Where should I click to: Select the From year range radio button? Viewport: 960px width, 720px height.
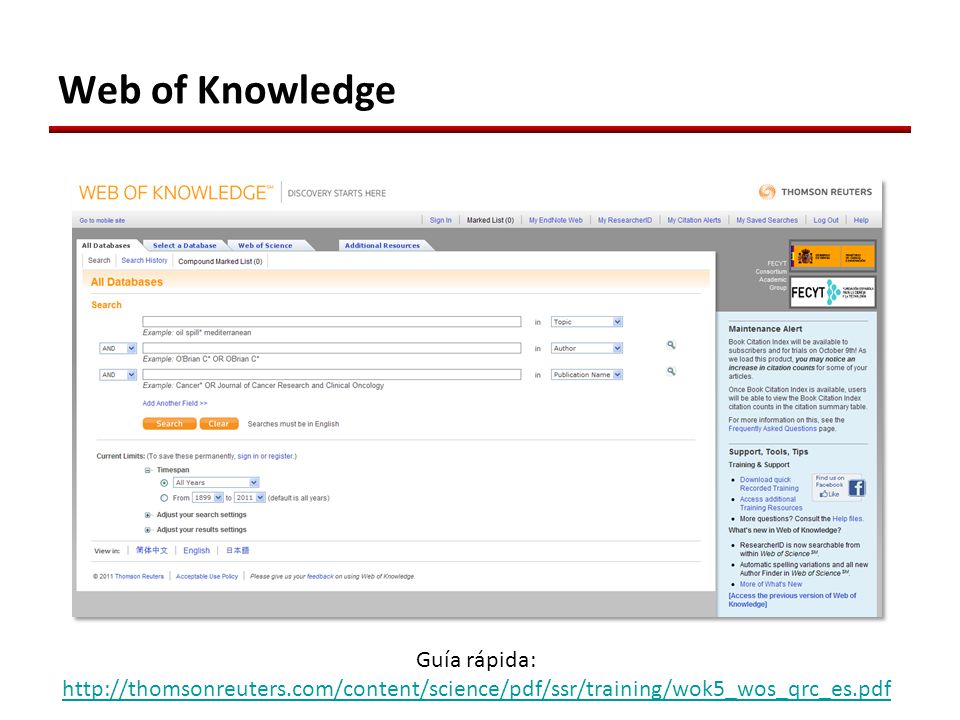coord(164,498)
